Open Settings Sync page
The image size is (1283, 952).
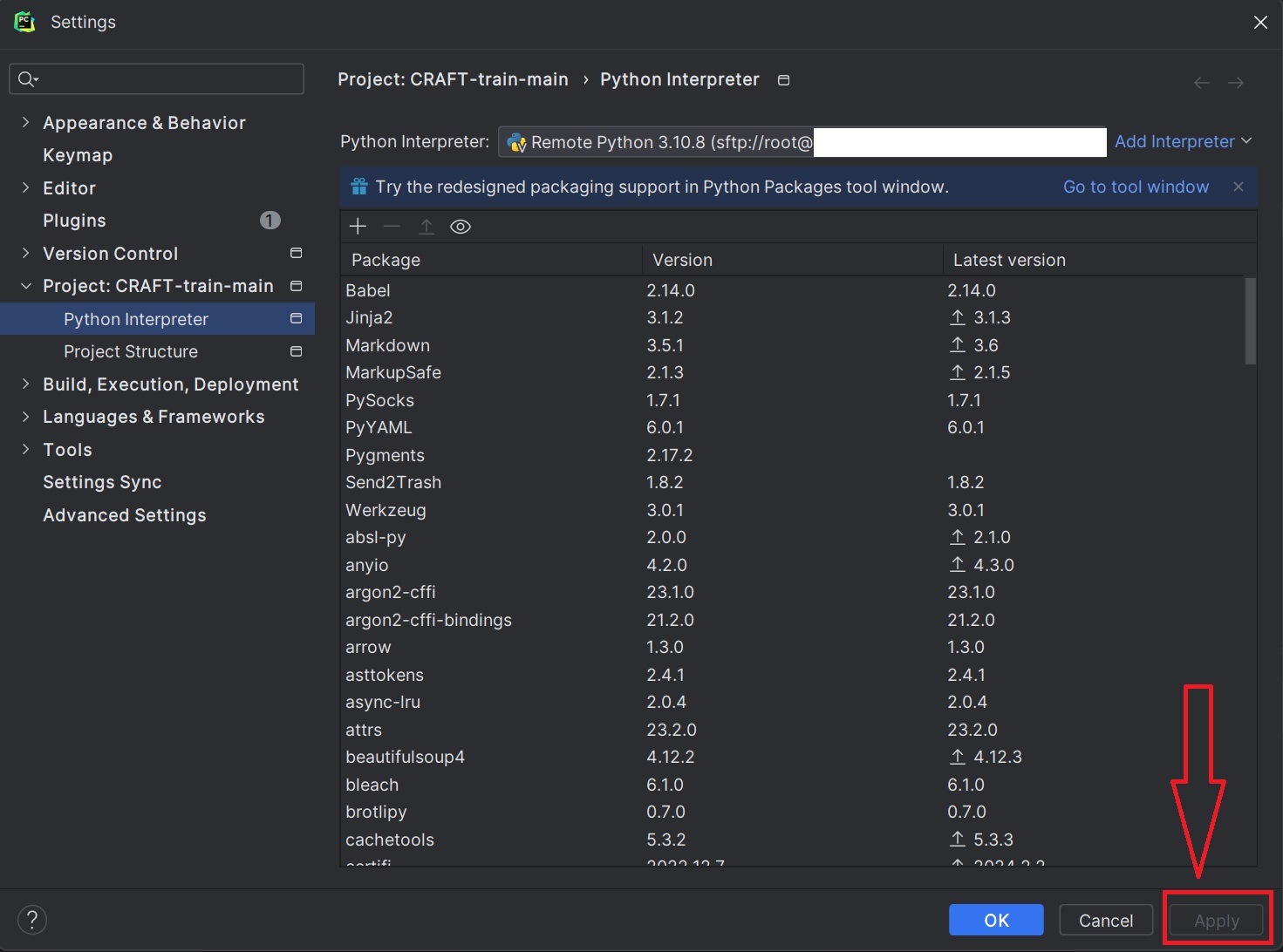102,482
